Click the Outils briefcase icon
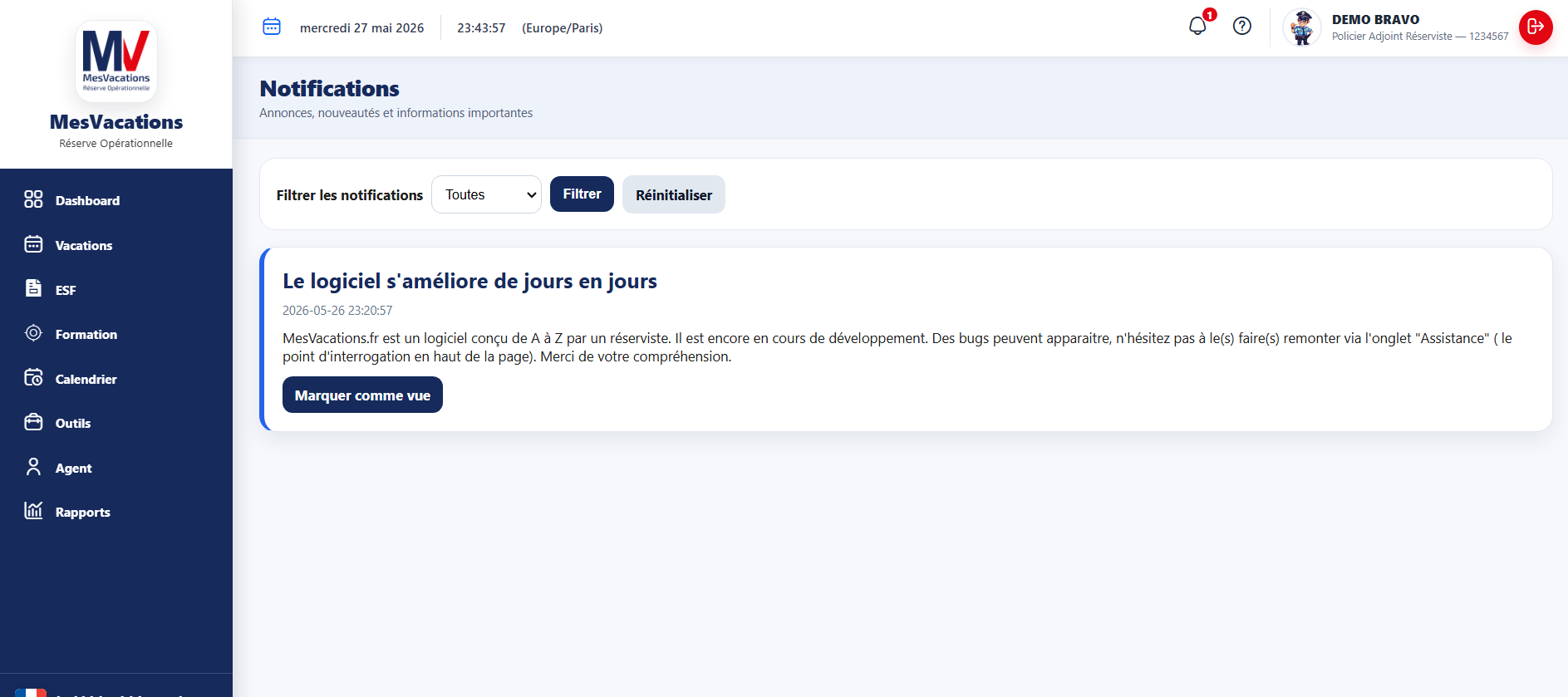 (x=33, y=422)
